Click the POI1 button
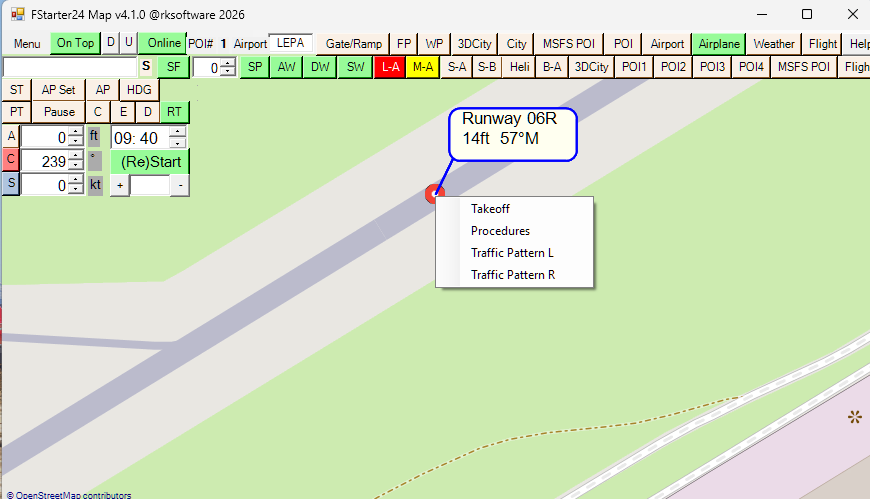The height and width of the screenshot is (499, 870). [x=634, y=67]
